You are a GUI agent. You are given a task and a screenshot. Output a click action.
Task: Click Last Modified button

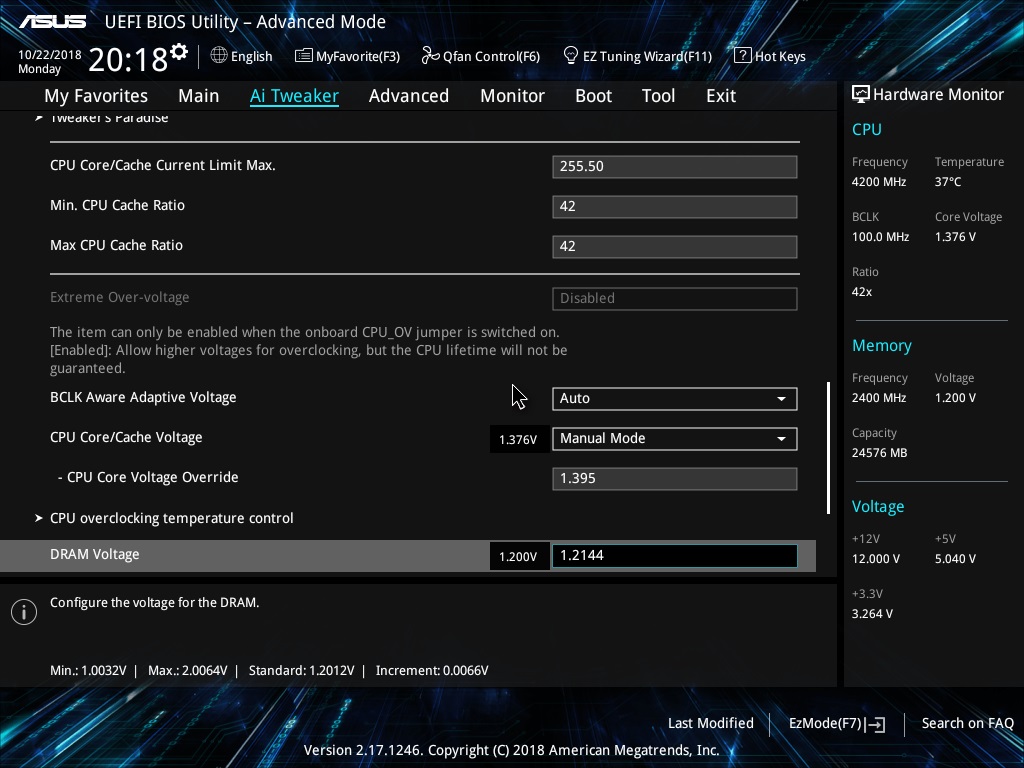click(711, 723)
